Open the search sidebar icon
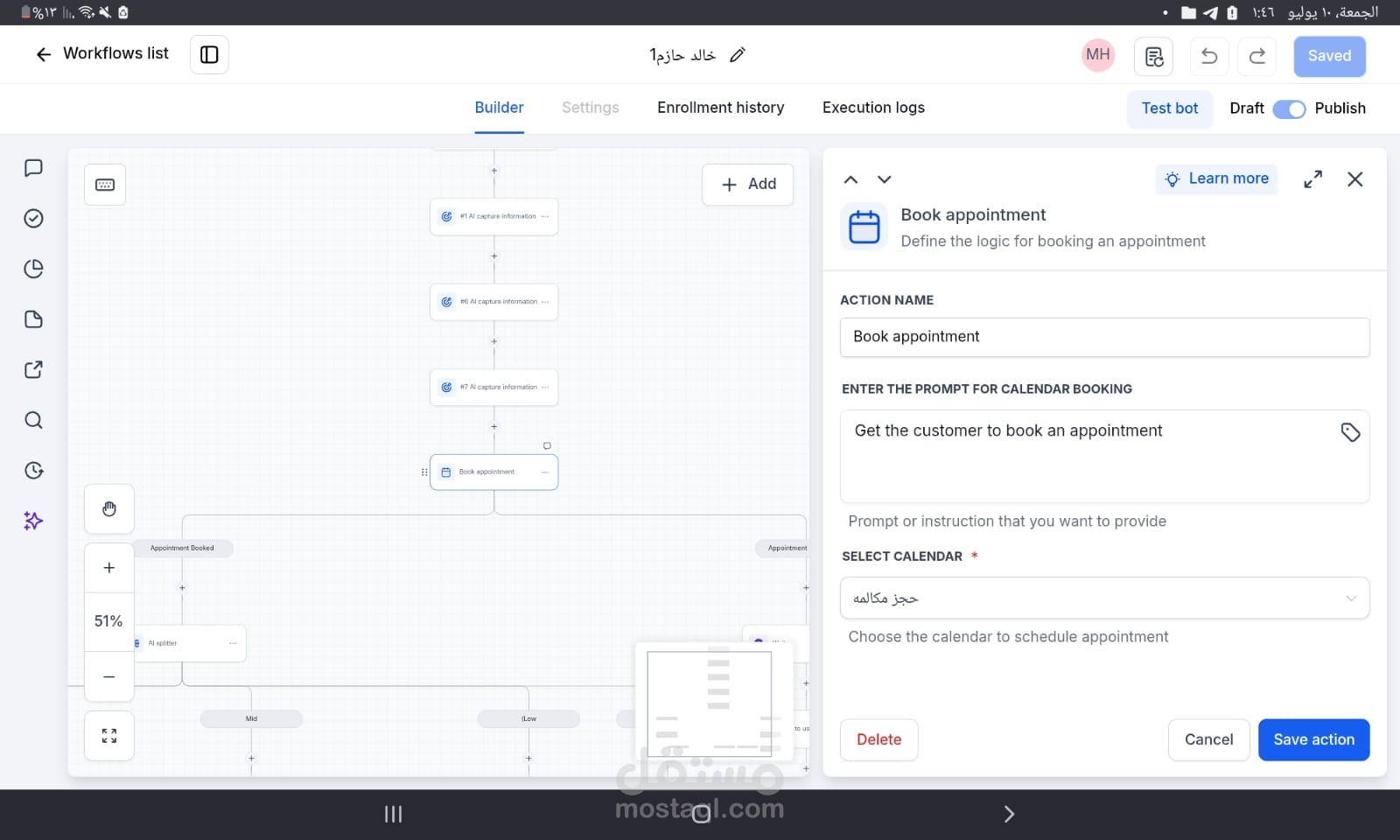 (x=33, y=420)
